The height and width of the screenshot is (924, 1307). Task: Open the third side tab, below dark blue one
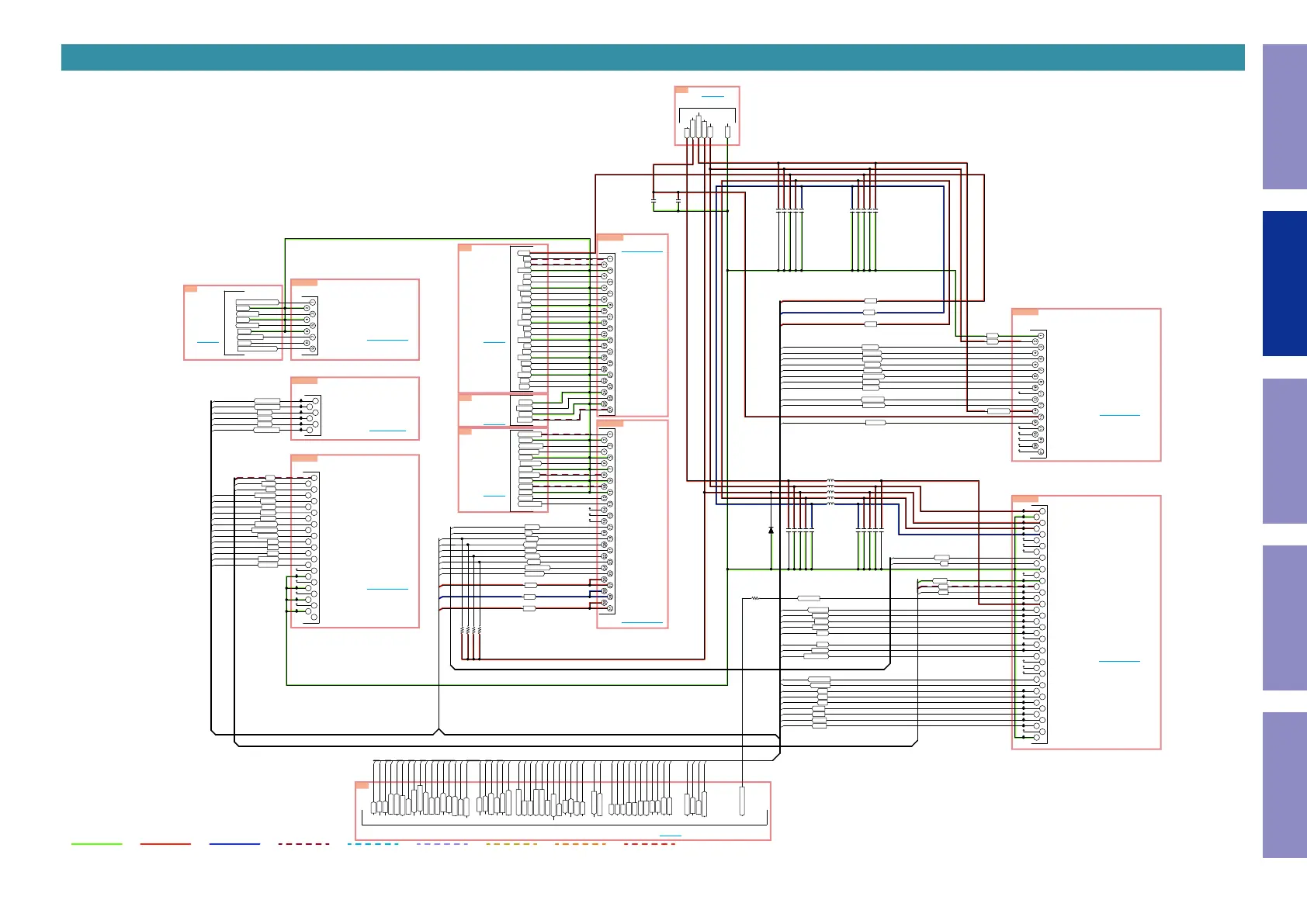(1284, 451)
